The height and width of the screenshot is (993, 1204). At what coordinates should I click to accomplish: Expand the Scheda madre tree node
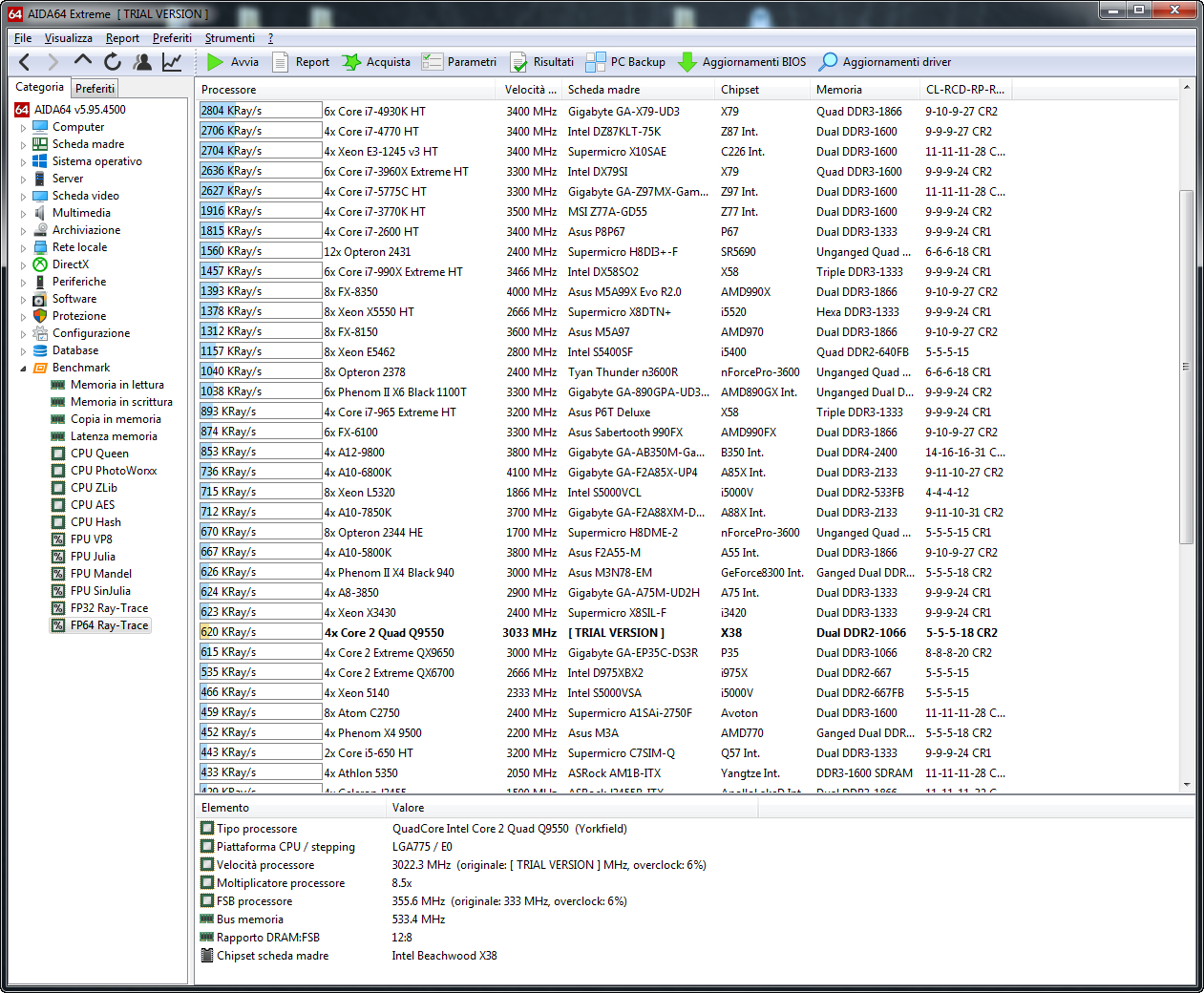pyautogui.click(x=23, y=144)
